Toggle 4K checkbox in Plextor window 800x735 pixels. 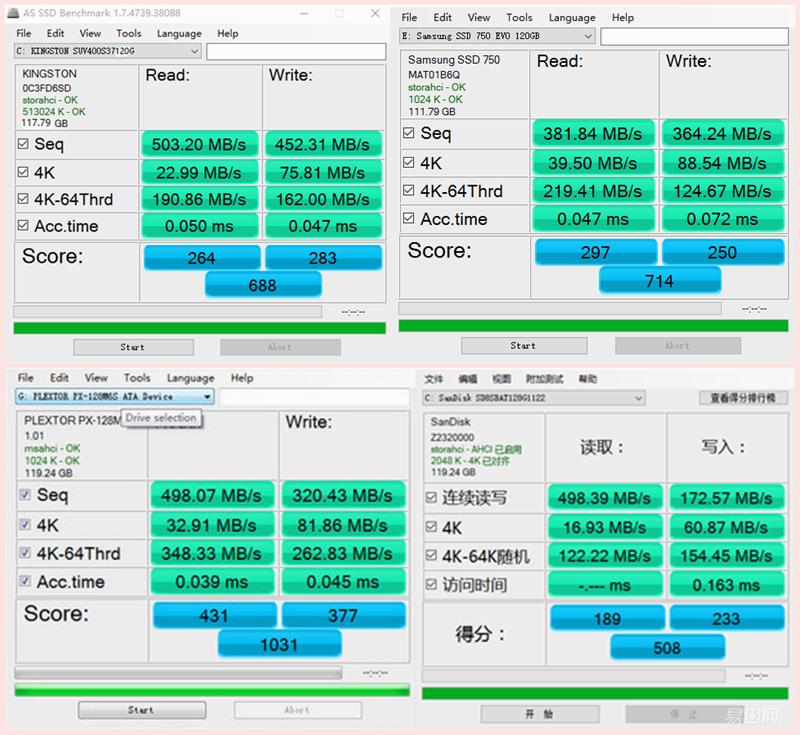point(24,524)
